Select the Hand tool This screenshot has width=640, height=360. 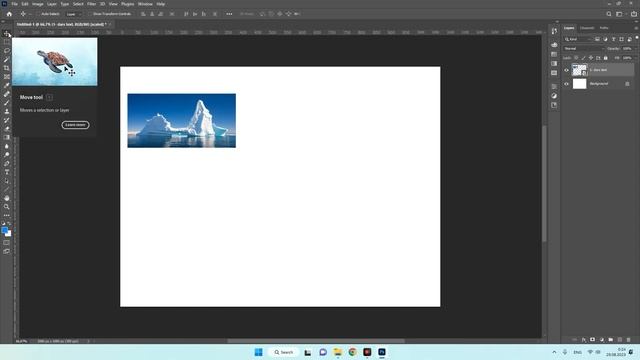pos(7,198)
